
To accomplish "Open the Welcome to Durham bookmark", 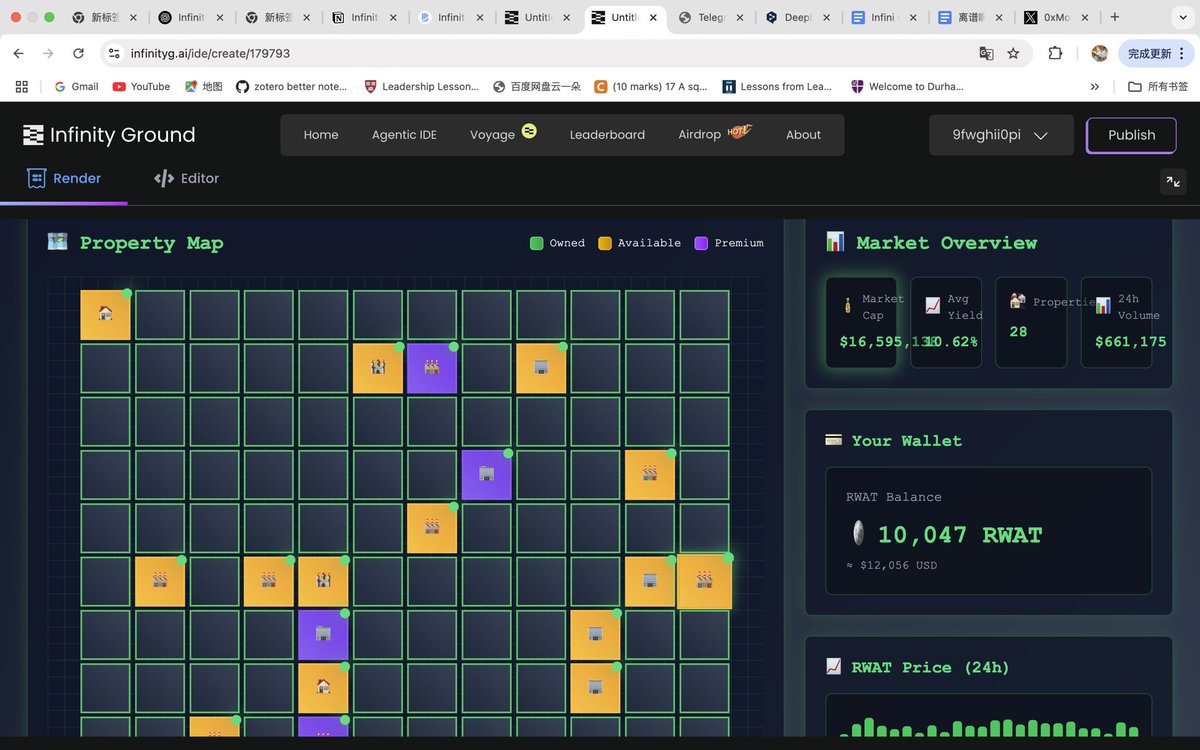I will [x=907, y=87].
